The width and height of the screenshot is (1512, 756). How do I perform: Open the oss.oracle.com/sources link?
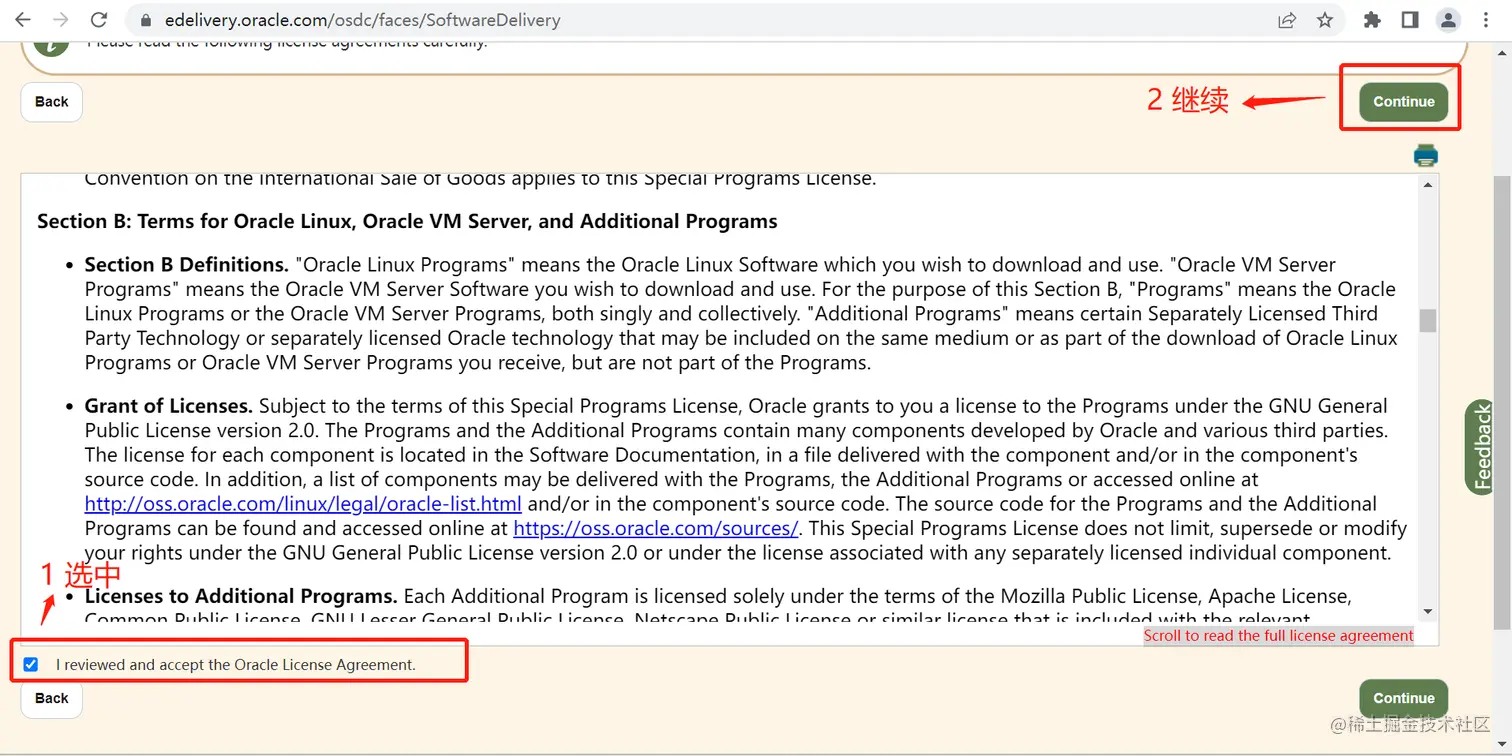(x=655, y=528)
